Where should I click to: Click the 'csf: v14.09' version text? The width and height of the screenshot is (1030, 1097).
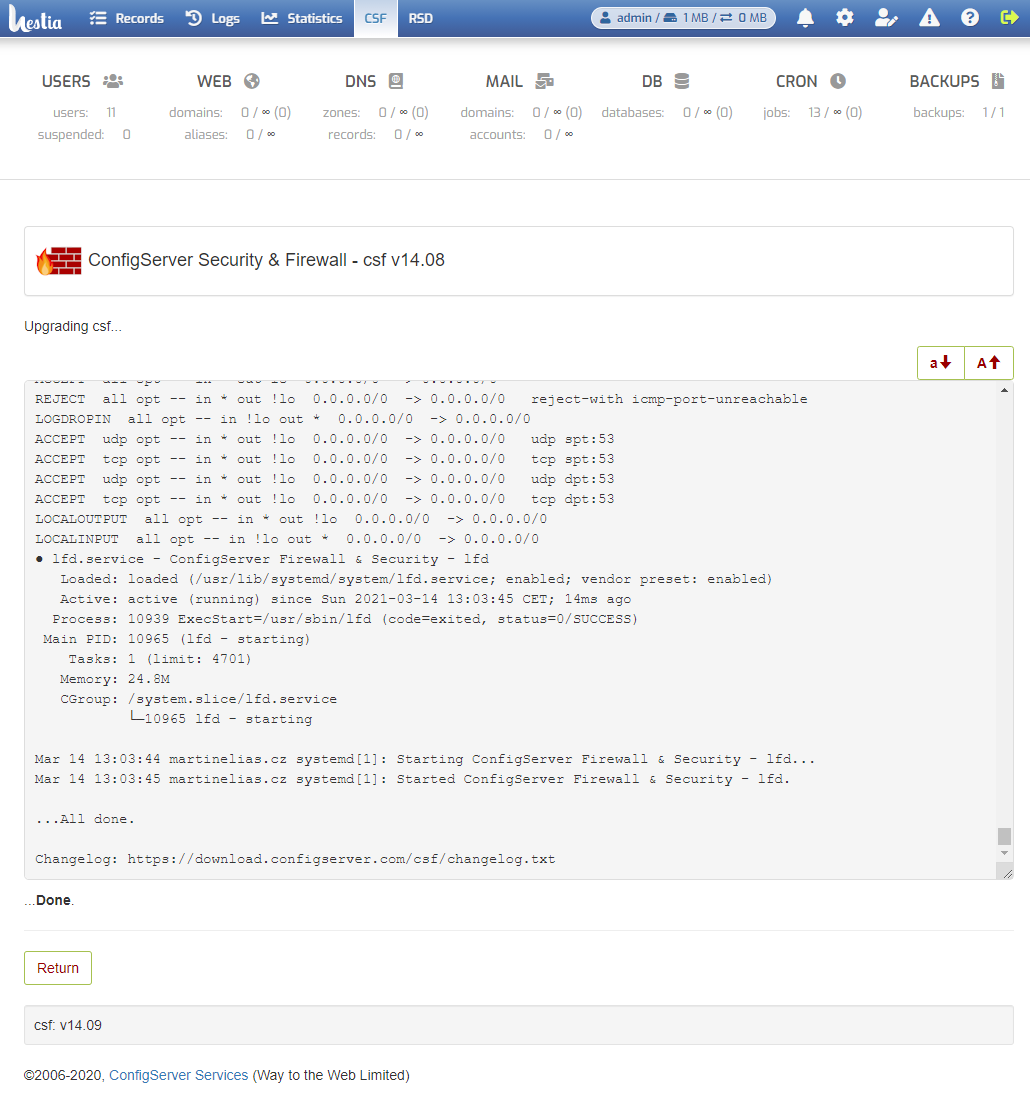coord(68,1025)
